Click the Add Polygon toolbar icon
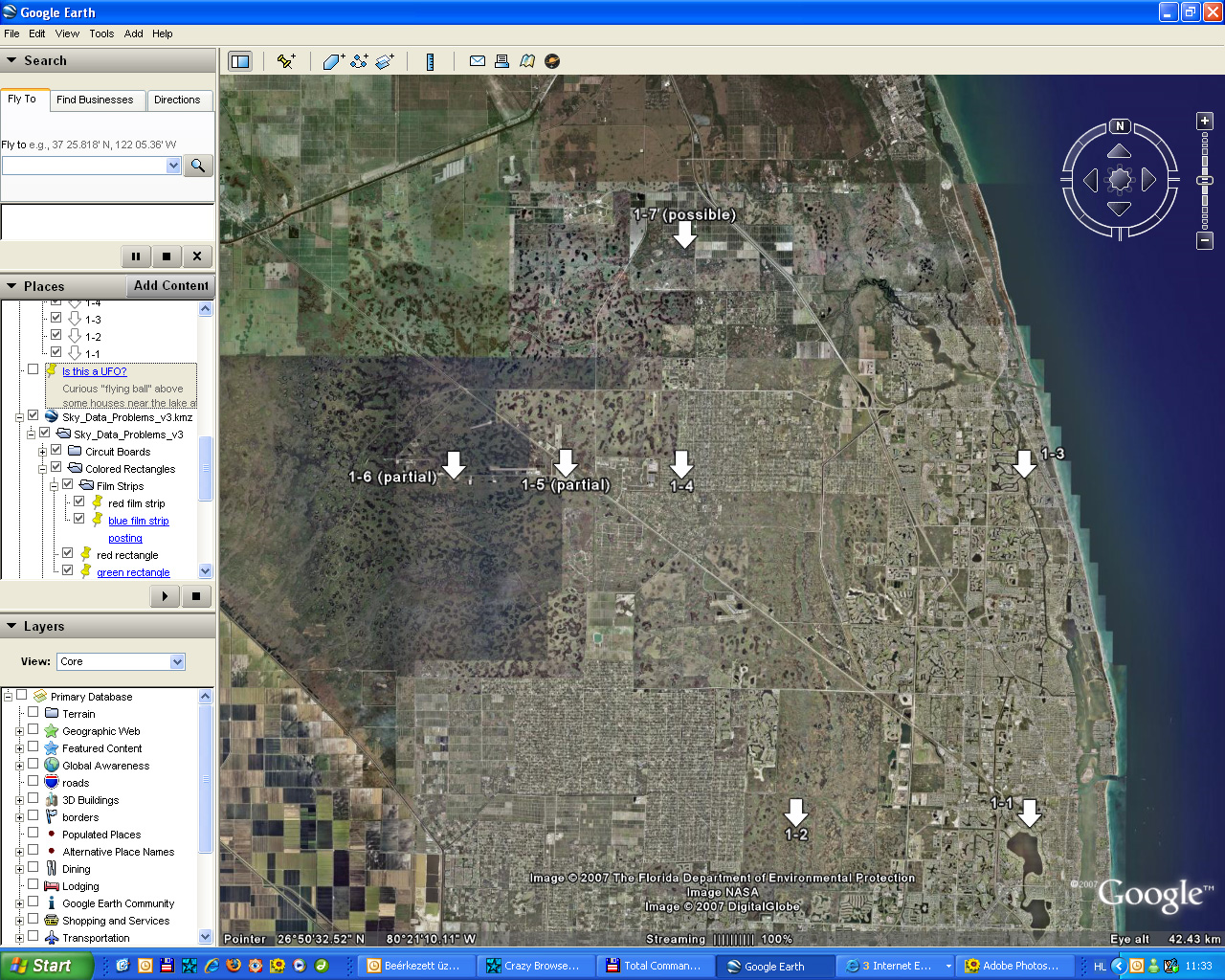Viewport: 1225px width, 980px height. tap(333, 61)
